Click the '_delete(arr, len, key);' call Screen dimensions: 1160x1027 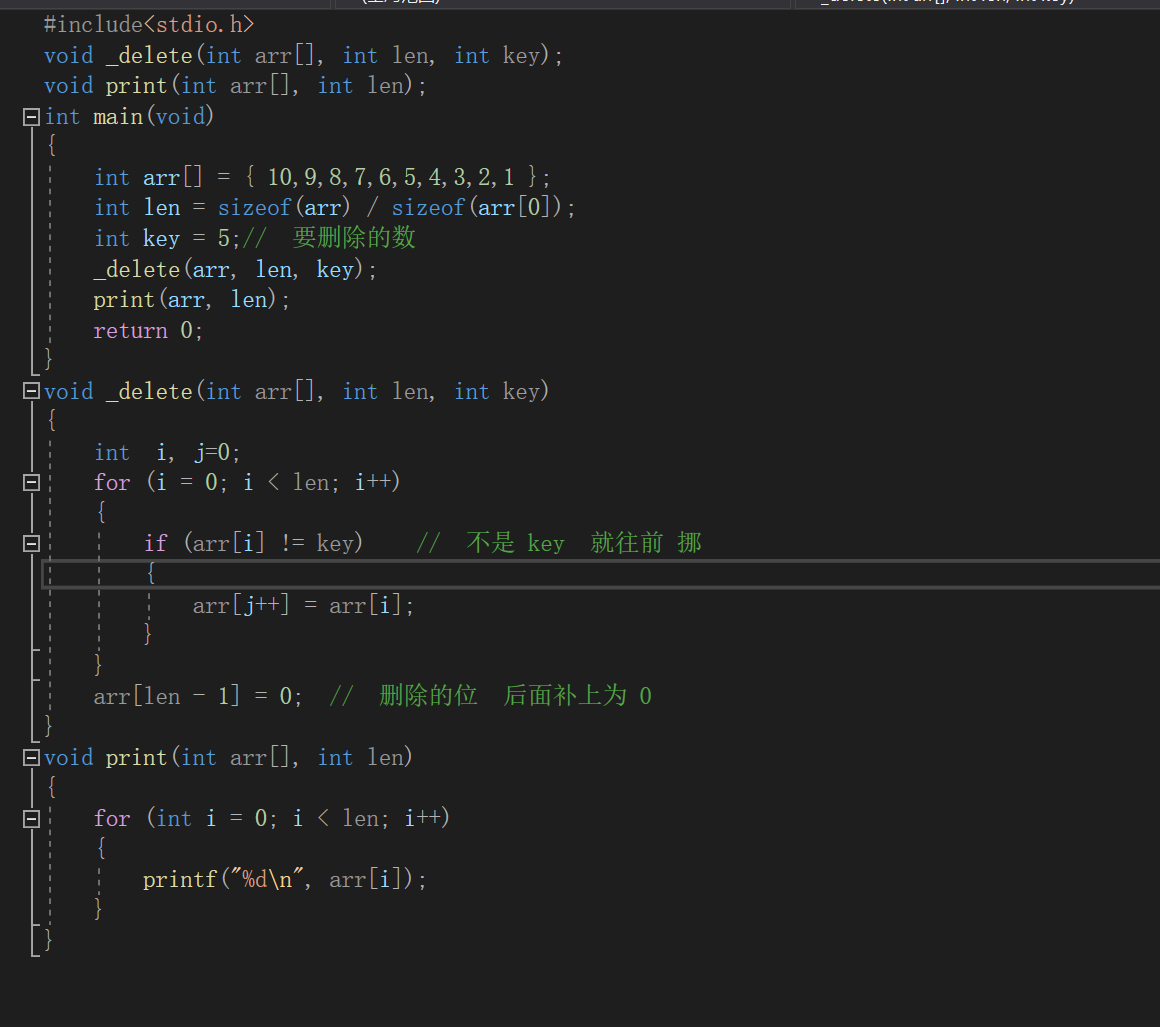coord(235,269)
